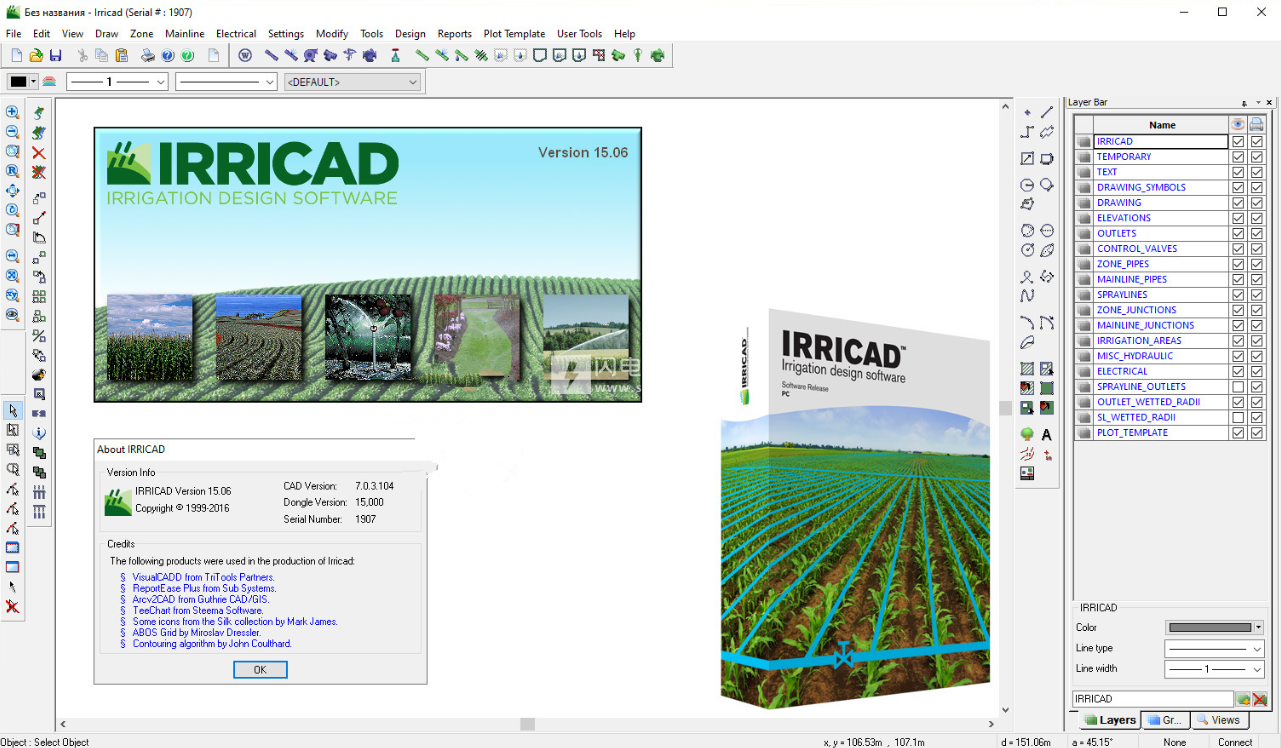Viewport: 1281px width, 748px height.
Task: Select the Arc drawing tool
Action: [x=1027, y=322]
